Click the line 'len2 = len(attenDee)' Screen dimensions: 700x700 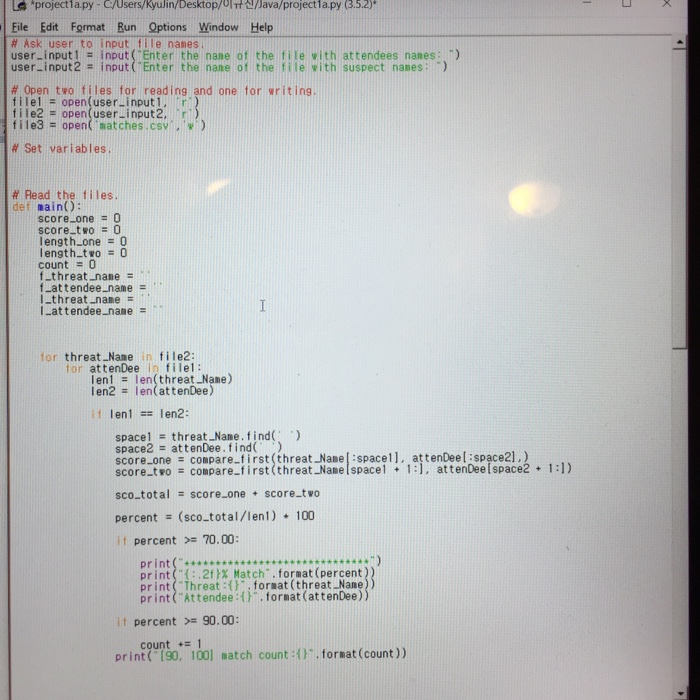coord(152,392)
